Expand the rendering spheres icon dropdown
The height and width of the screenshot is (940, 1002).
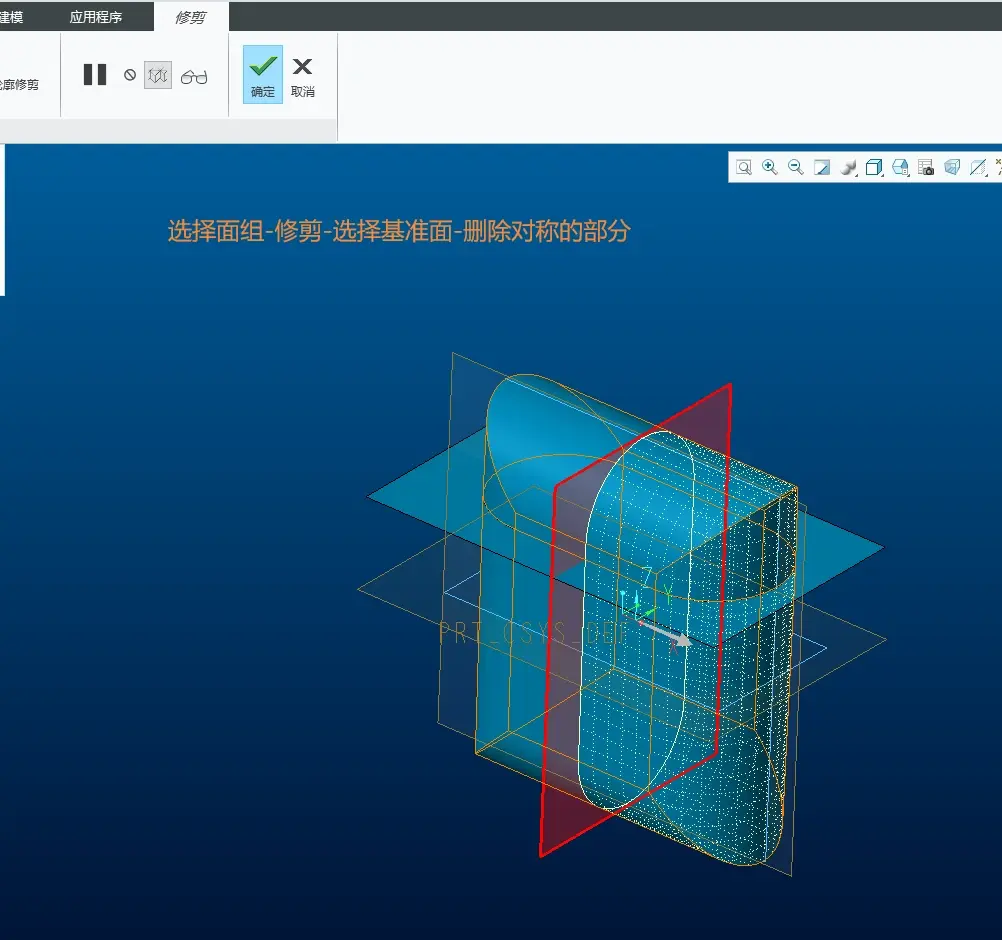tap(848, 167)
